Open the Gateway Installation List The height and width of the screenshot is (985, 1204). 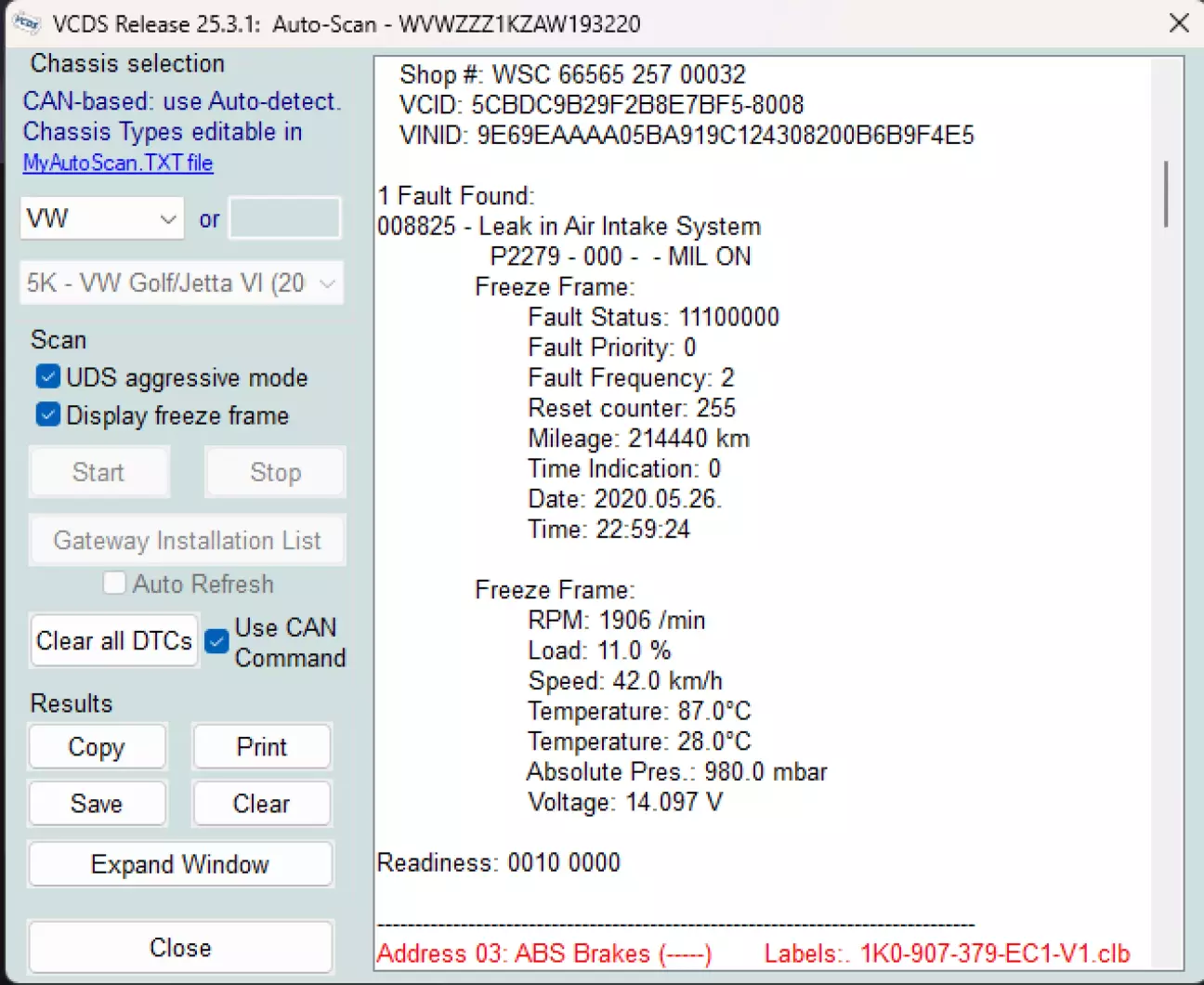click(187, 540)
